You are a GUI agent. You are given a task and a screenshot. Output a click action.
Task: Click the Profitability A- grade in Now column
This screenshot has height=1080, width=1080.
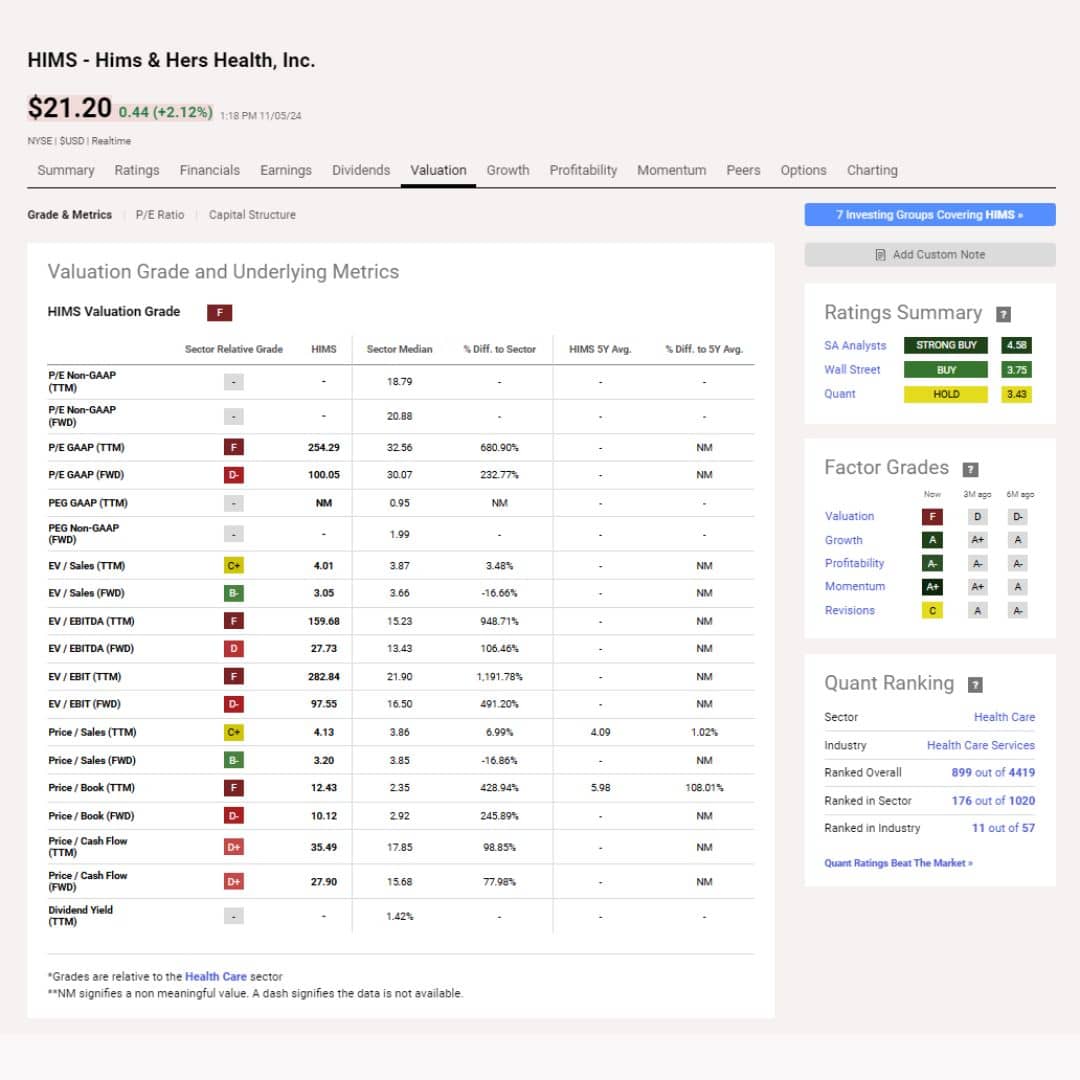click(932, 563)
